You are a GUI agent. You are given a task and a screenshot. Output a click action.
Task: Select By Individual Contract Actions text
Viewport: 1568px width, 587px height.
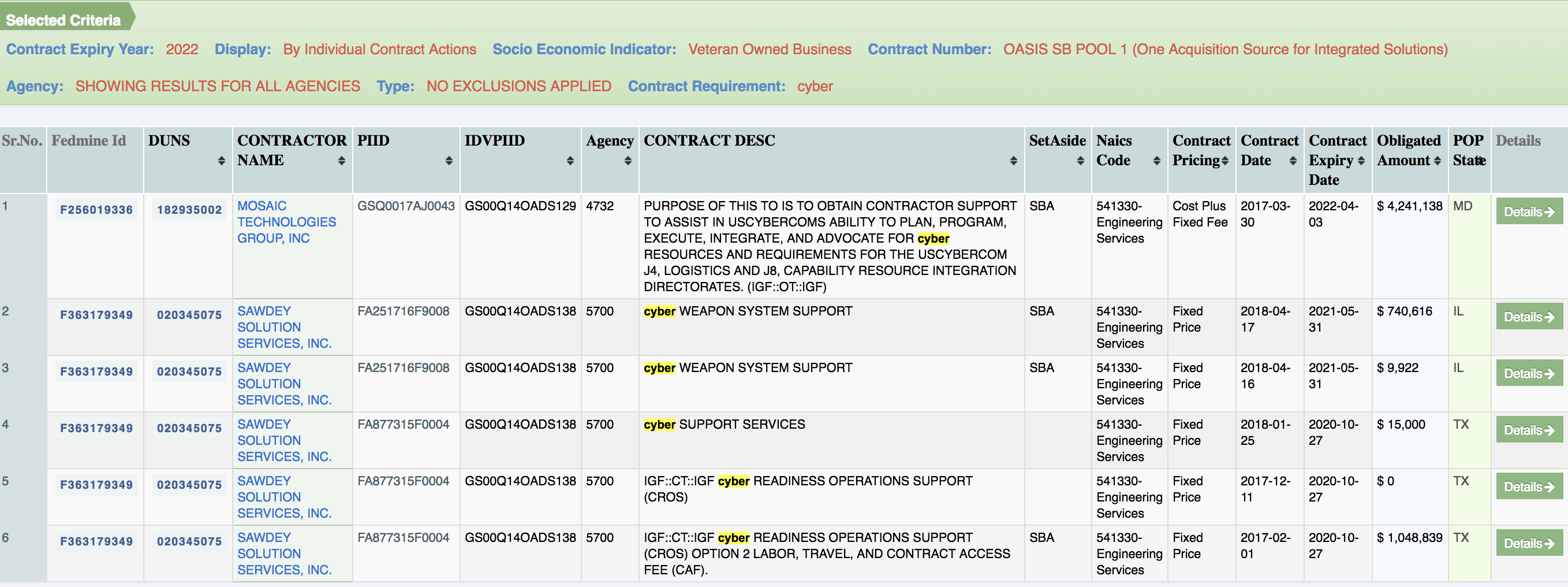click(380, 49)
